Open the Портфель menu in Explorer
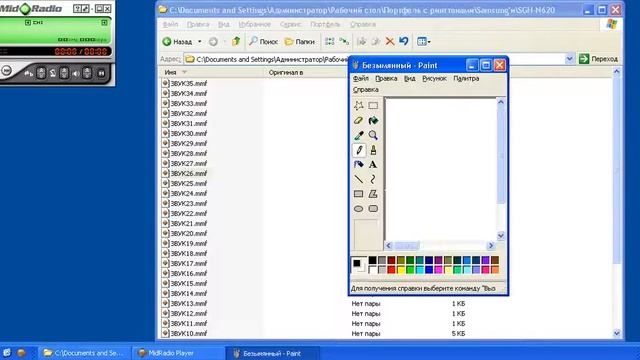This screenshot has width=640, height=360. click(325, 24)
